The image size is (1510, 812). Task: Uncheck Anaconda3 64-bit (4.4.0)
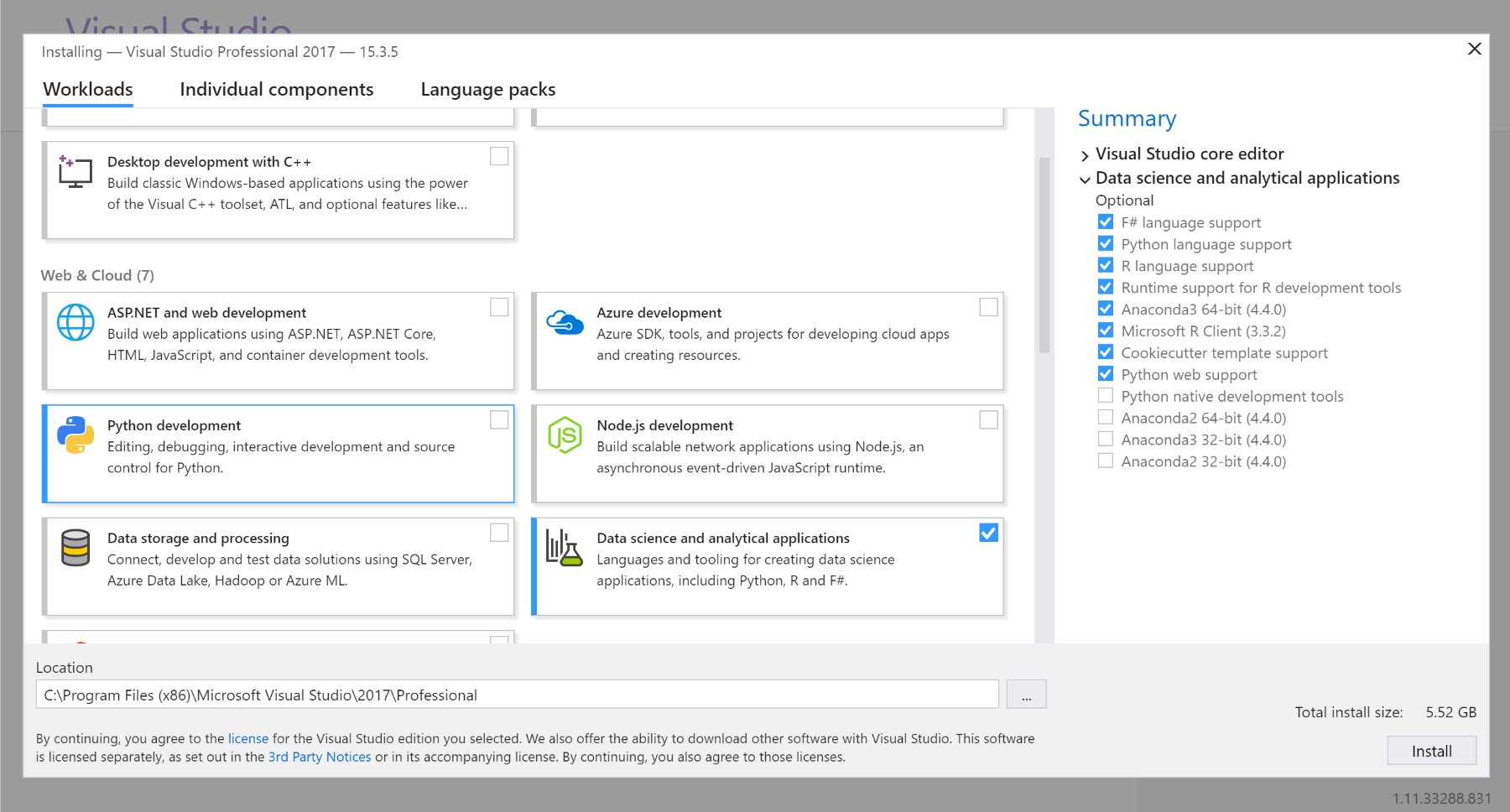(x=1106, y=309)
